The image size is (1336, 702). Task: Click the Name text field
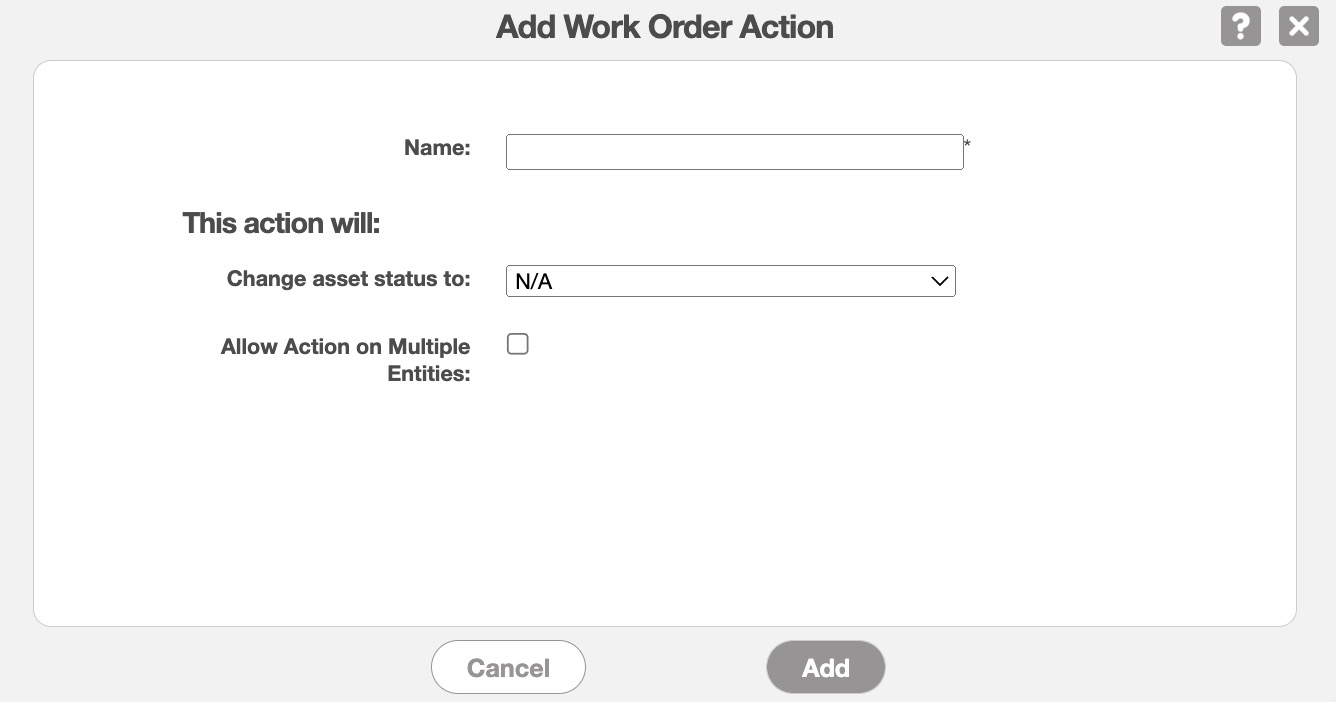point(734,152)
